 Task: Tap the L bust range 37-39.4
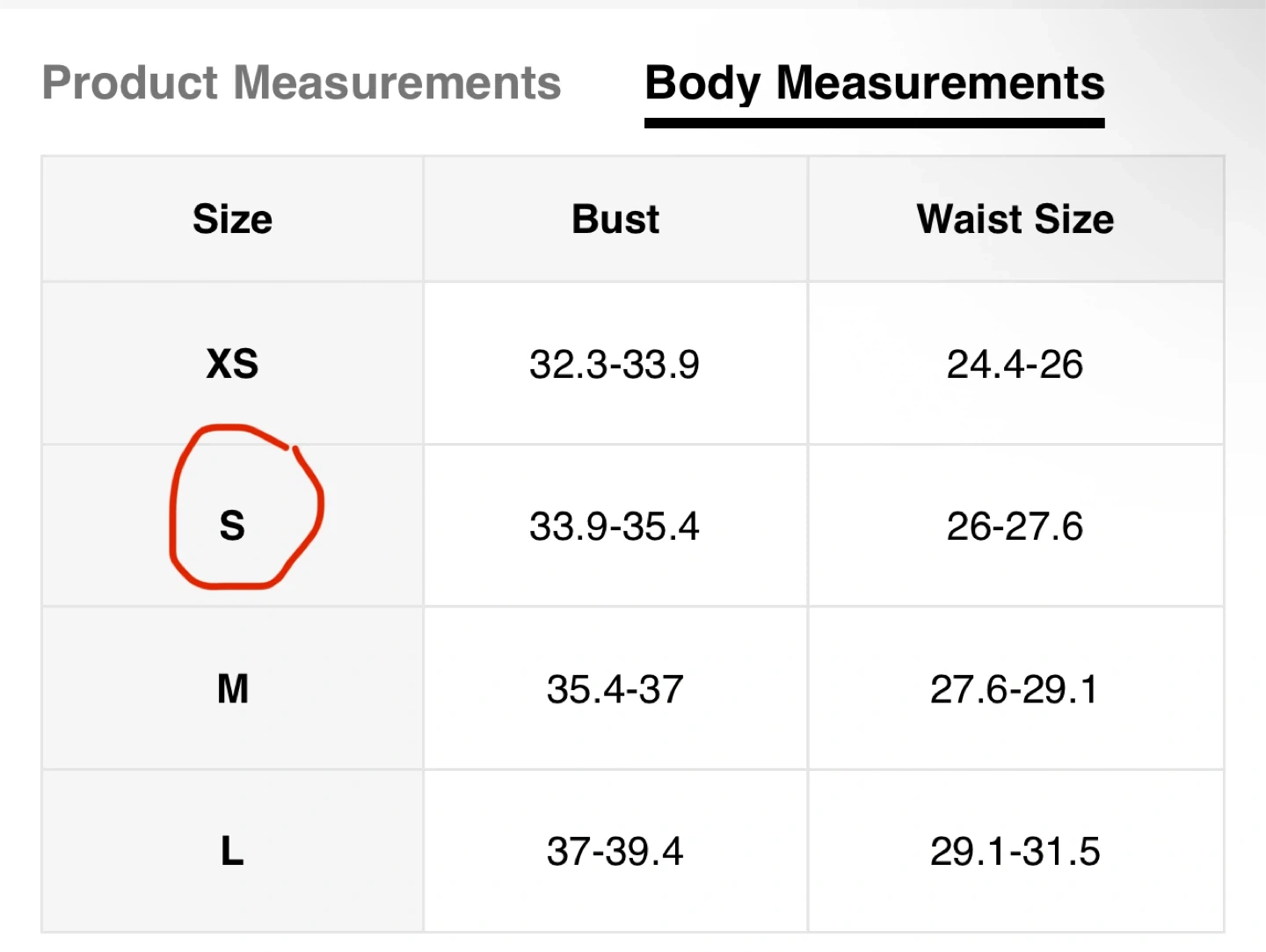614,852
